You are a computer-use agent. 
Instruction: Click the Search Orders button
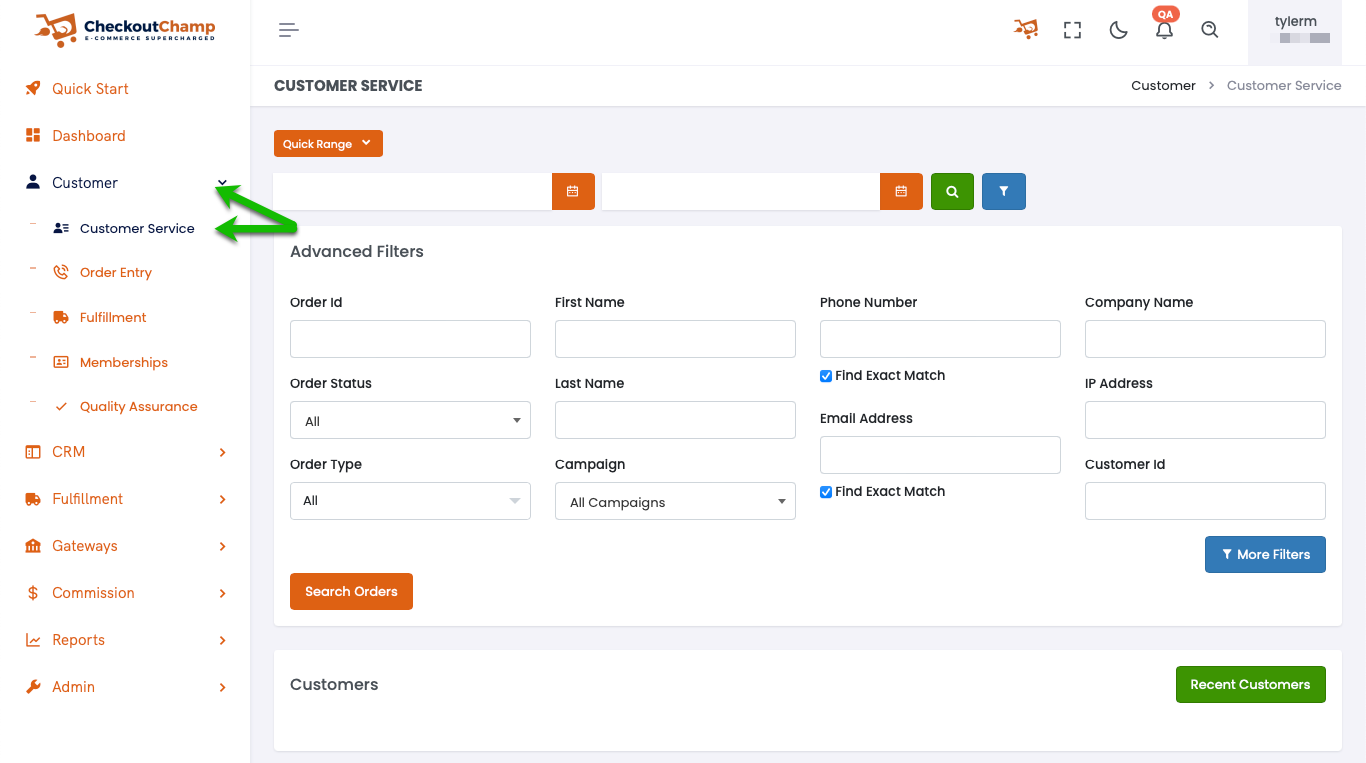351,591
